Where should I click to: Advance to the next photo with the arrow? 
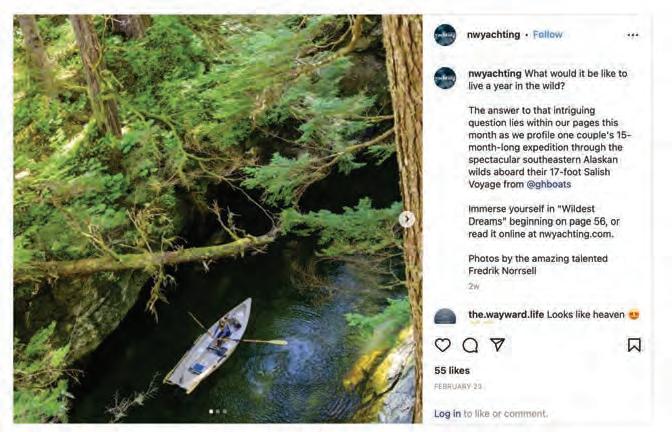coord(407,219)
